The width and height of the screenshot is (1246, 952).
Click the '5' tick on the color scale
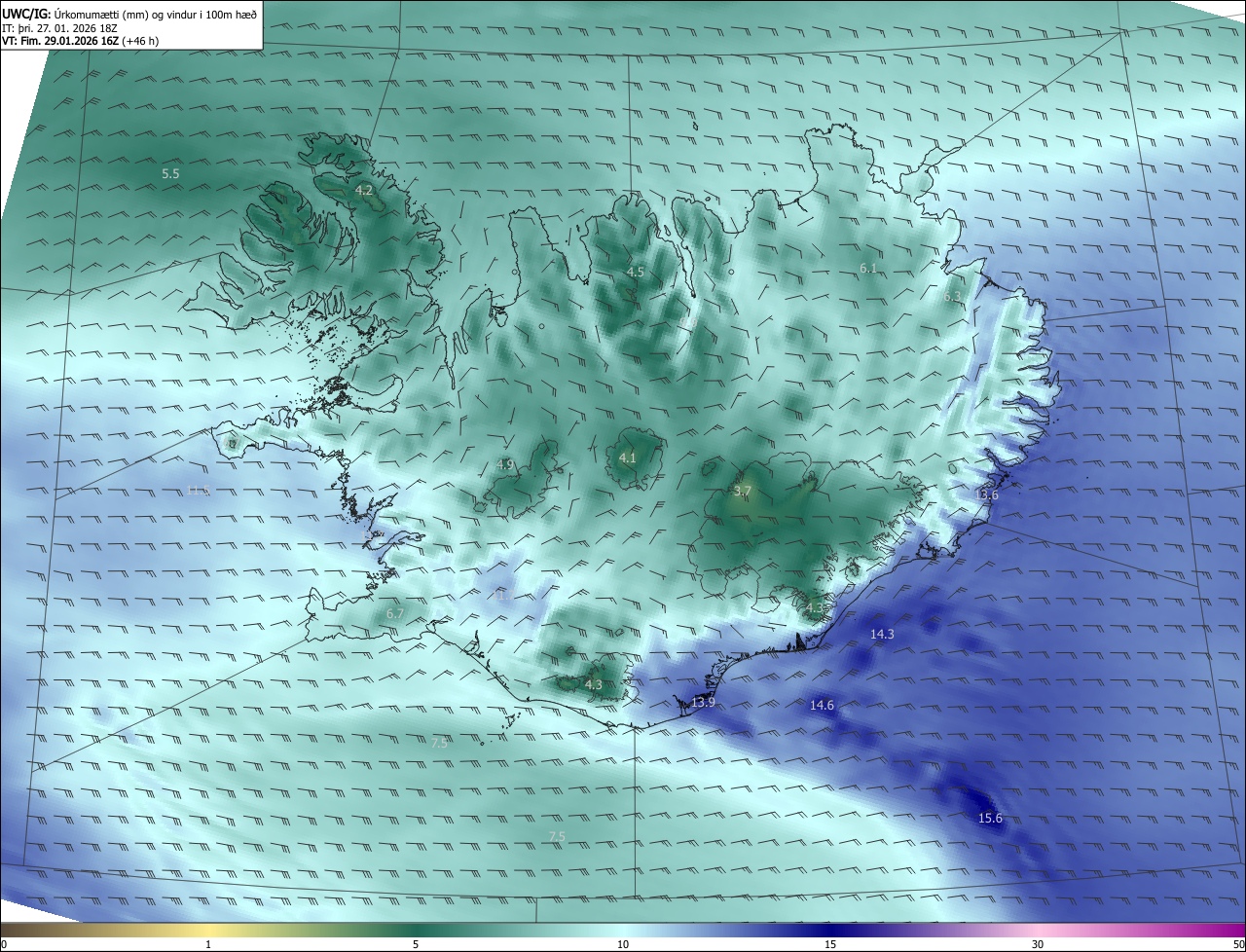[416, 944]
